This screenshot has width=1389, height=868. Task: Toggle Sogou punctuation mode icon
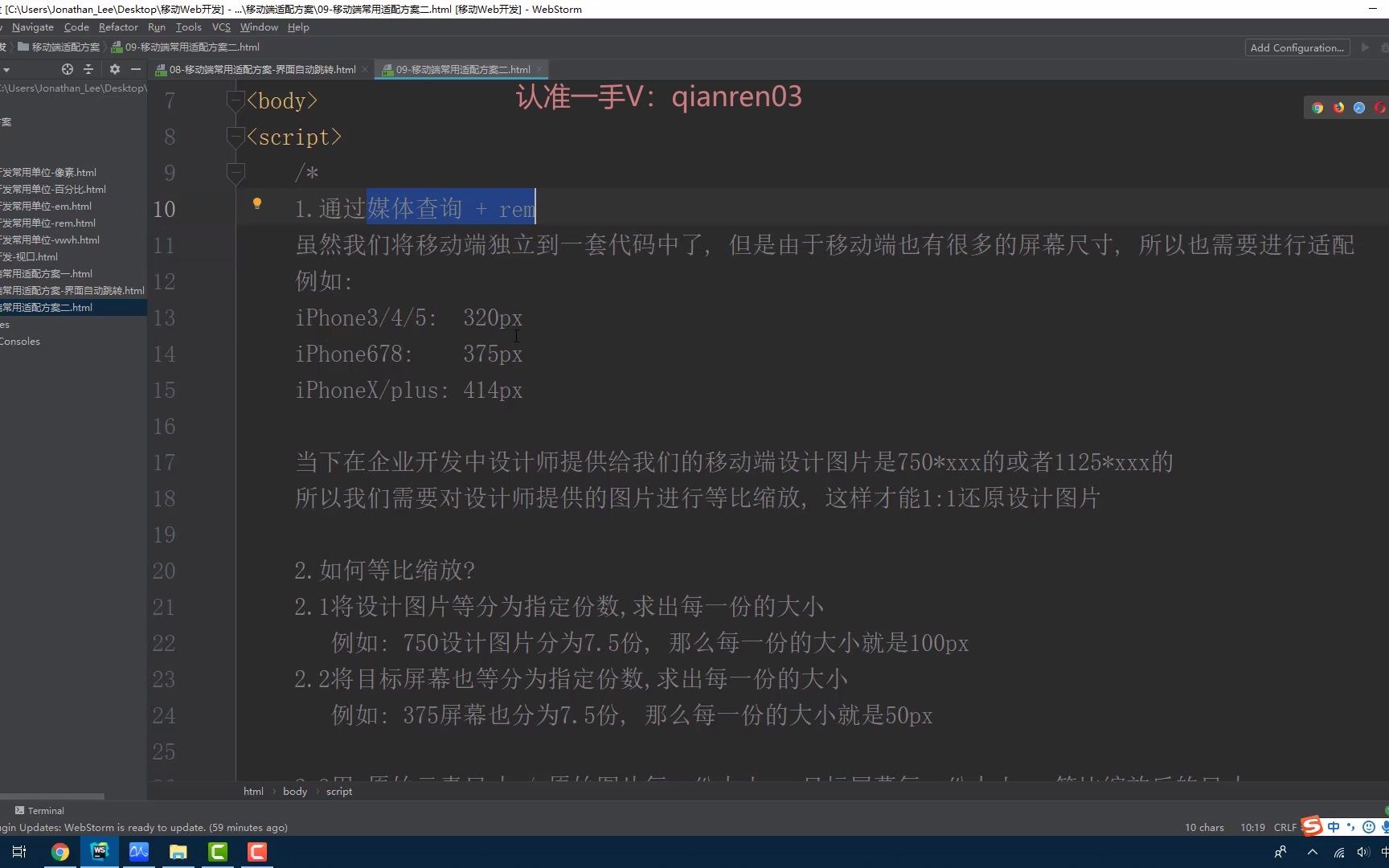(1351, 827)
